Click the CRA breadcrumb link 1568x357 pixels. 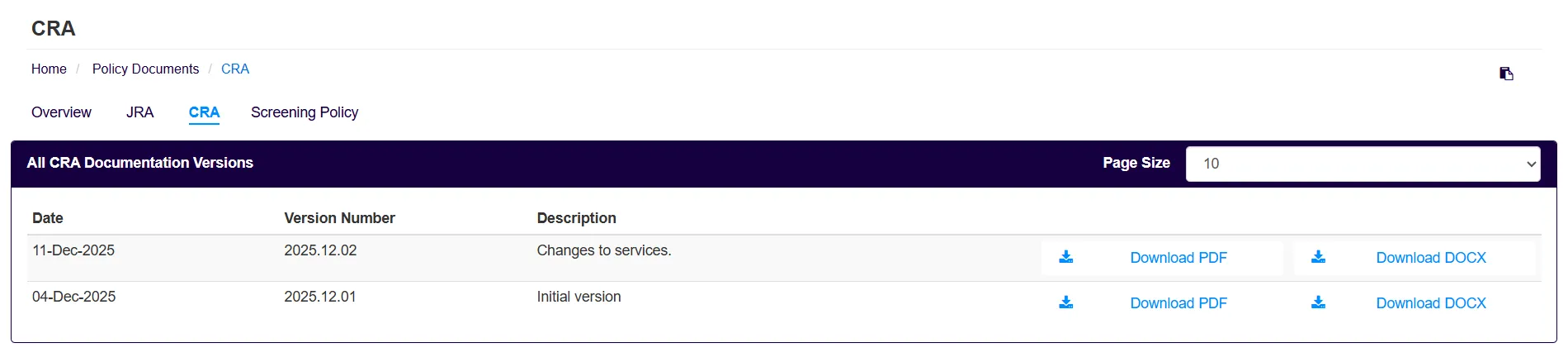click(235, 69)
